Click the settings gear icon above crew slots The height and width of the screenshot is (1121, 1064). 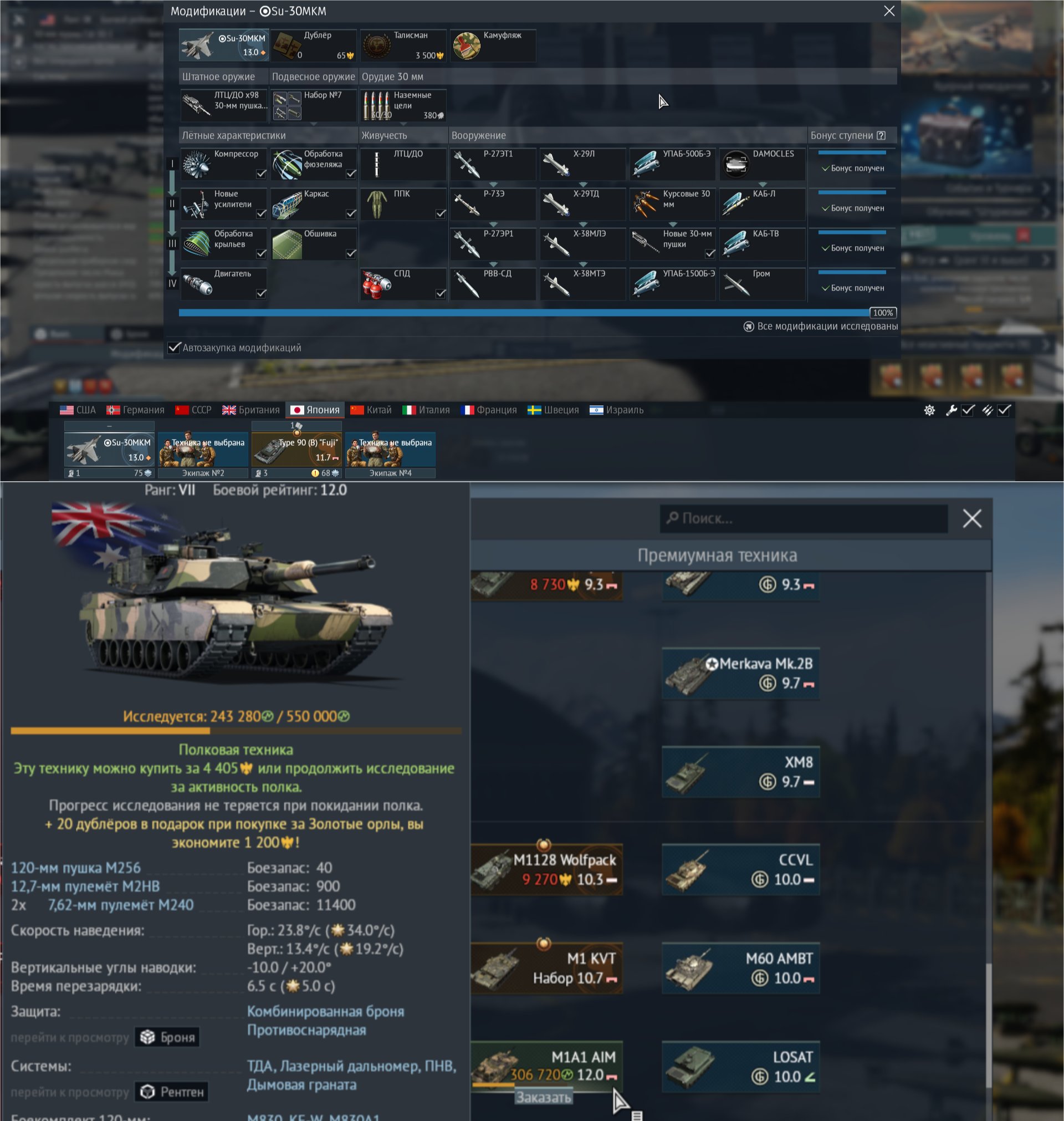point(929,410)
